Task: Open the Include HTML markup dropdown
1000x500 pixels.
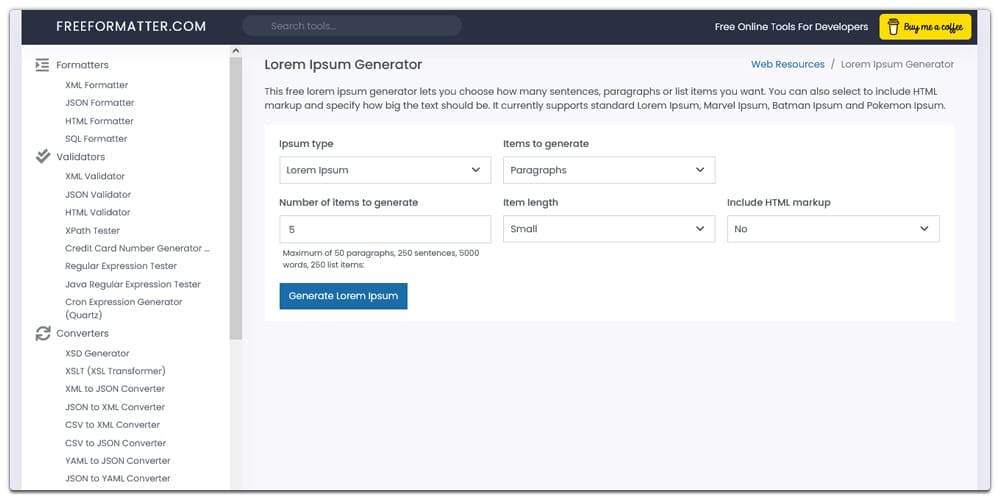Action: tap(833, 229)
